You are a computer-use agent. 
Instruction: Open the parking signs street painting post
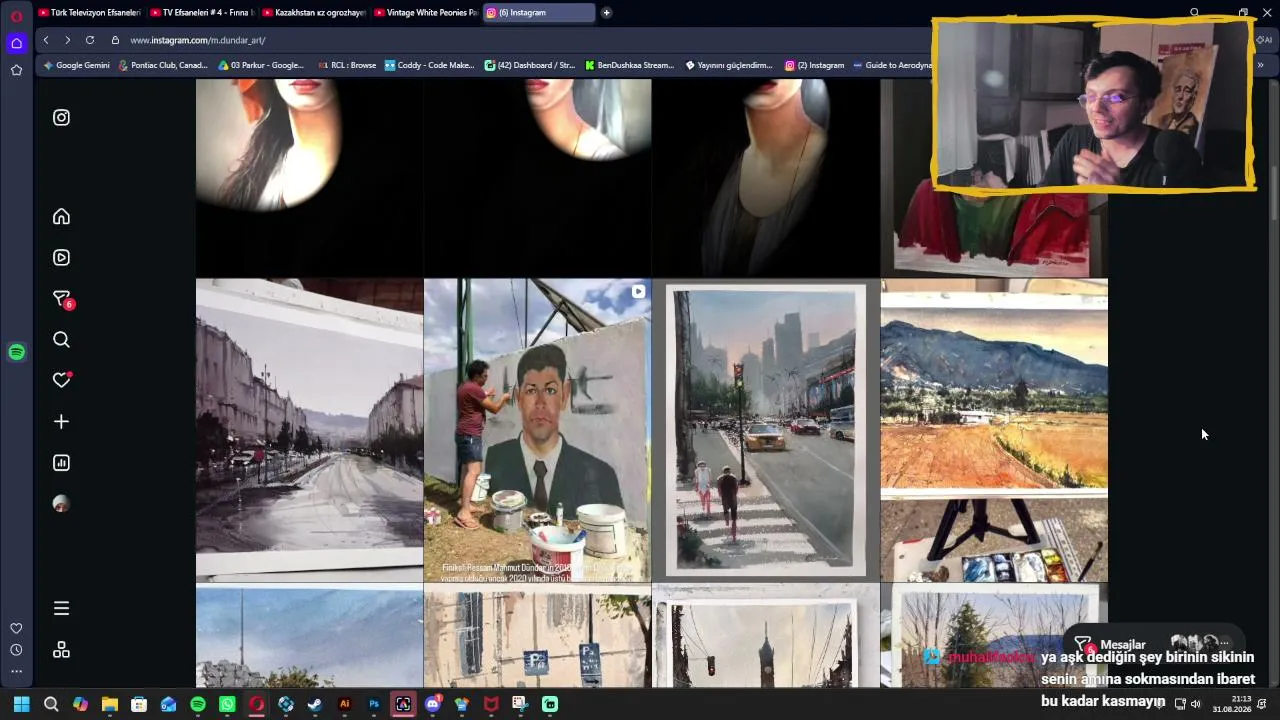537,636
